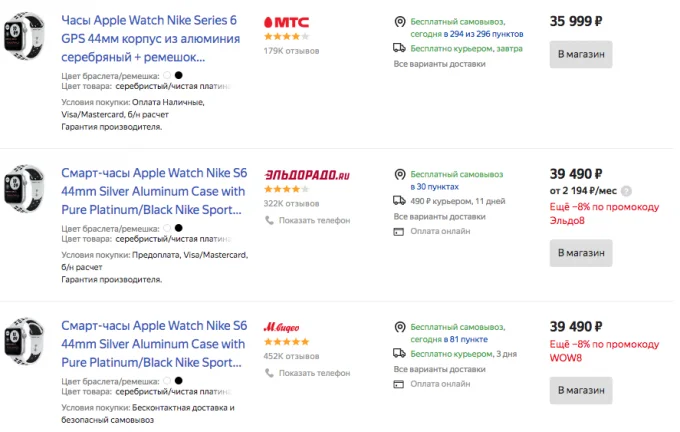Click the pickup pin icon in MTS offer
The width and height of the screenshot is (680, 432).
[x=400, y=22]
